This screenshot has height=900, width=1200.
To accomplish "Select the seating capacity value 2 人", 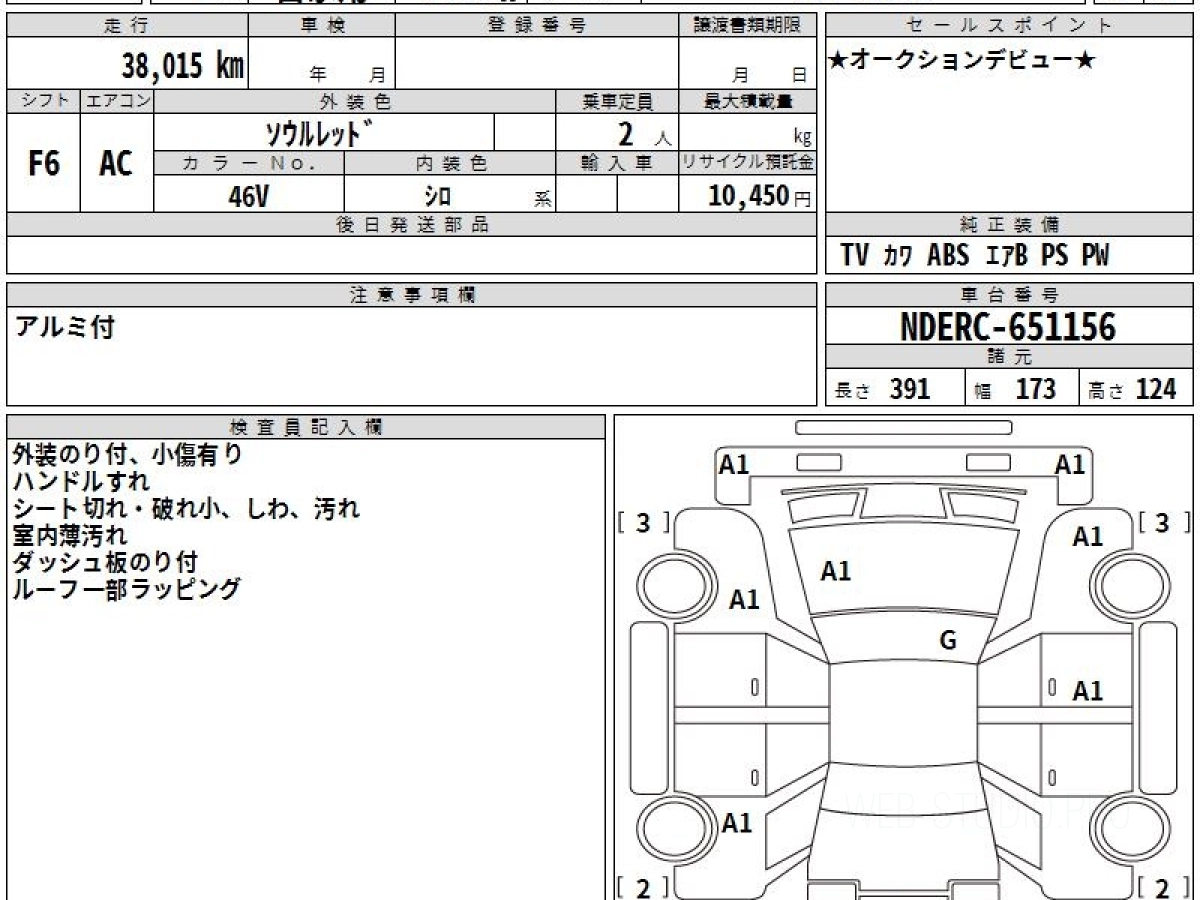I will (644, 133).
